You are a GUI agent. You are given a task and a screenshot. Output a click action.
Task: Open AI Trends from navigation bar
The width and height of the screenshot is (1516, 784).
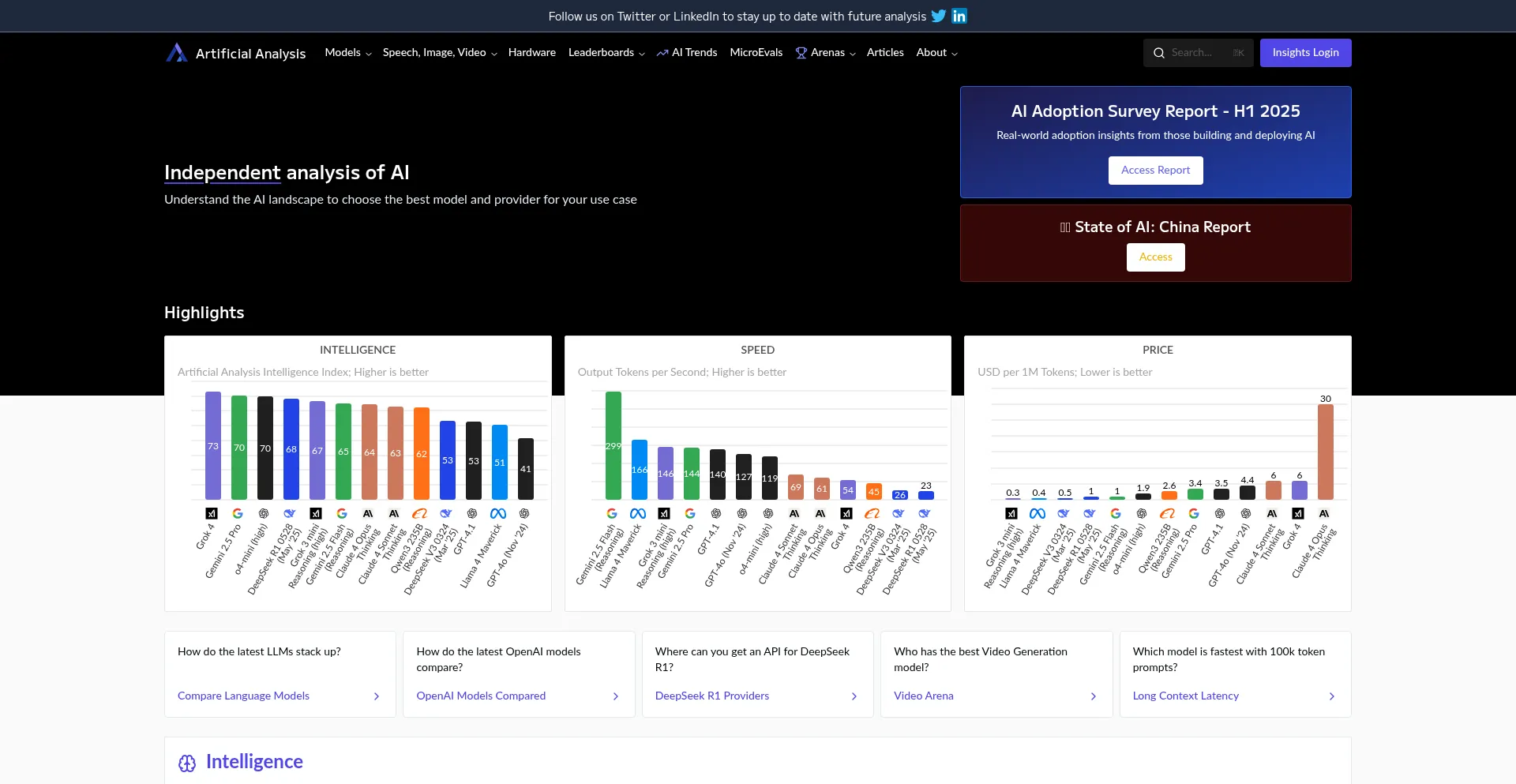coord(687,52)
